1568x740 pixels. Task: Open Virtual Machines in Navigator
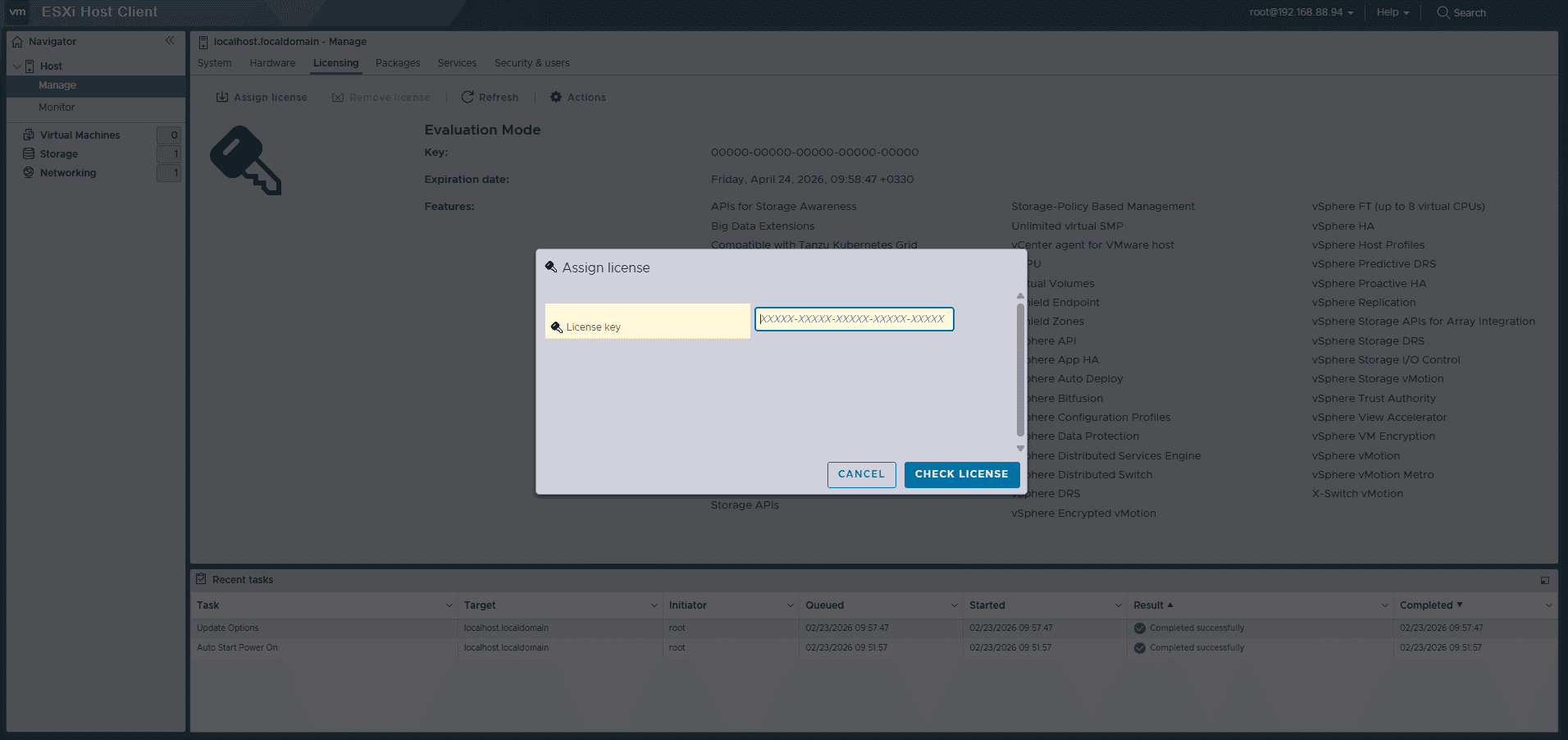80,135
